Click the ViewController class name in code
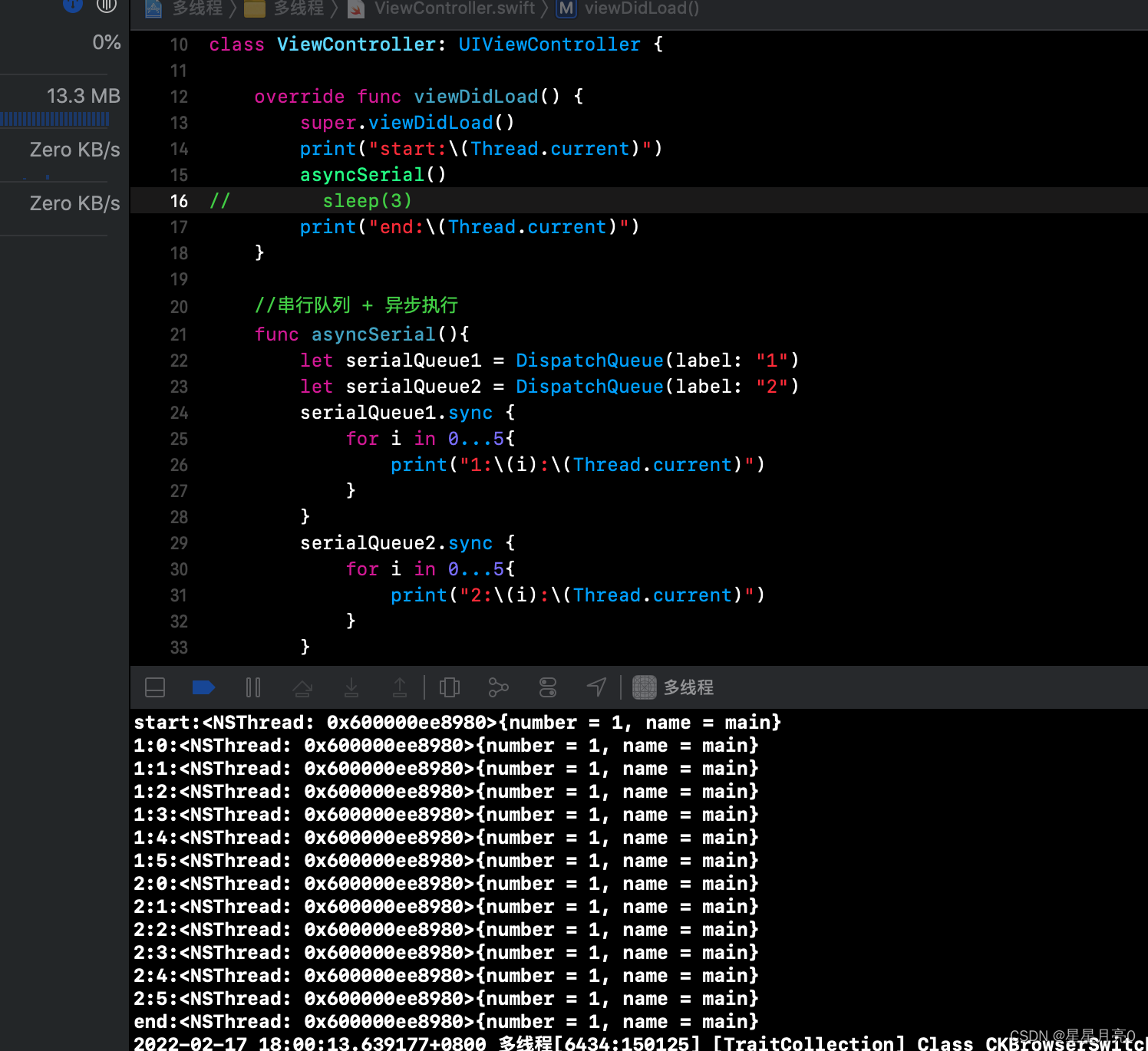Viewport: 1148px width, 1051px height. click(356, 44)
